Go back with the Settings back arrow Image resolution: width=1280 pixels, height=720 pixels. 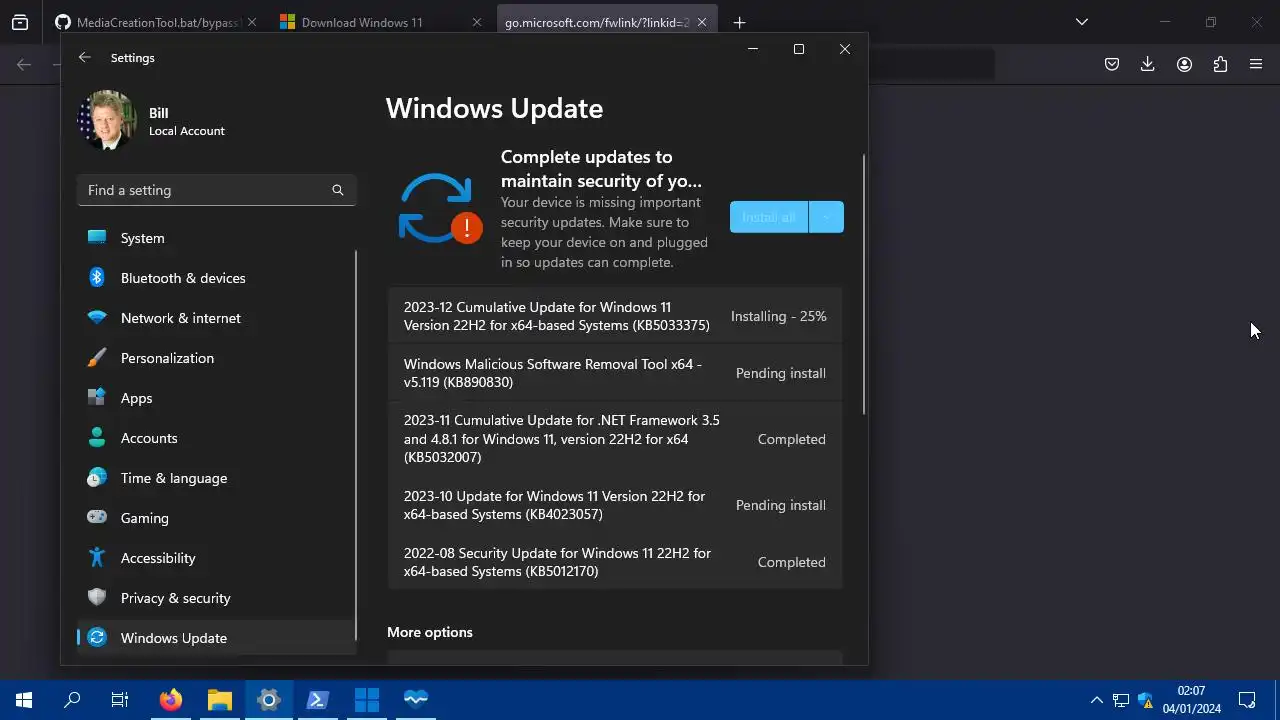pyautogui.click(x=85, y=58)
